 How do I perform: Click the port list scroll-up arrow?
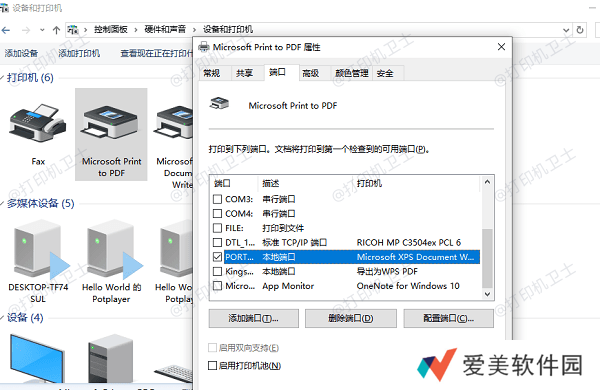pos(487,182)
